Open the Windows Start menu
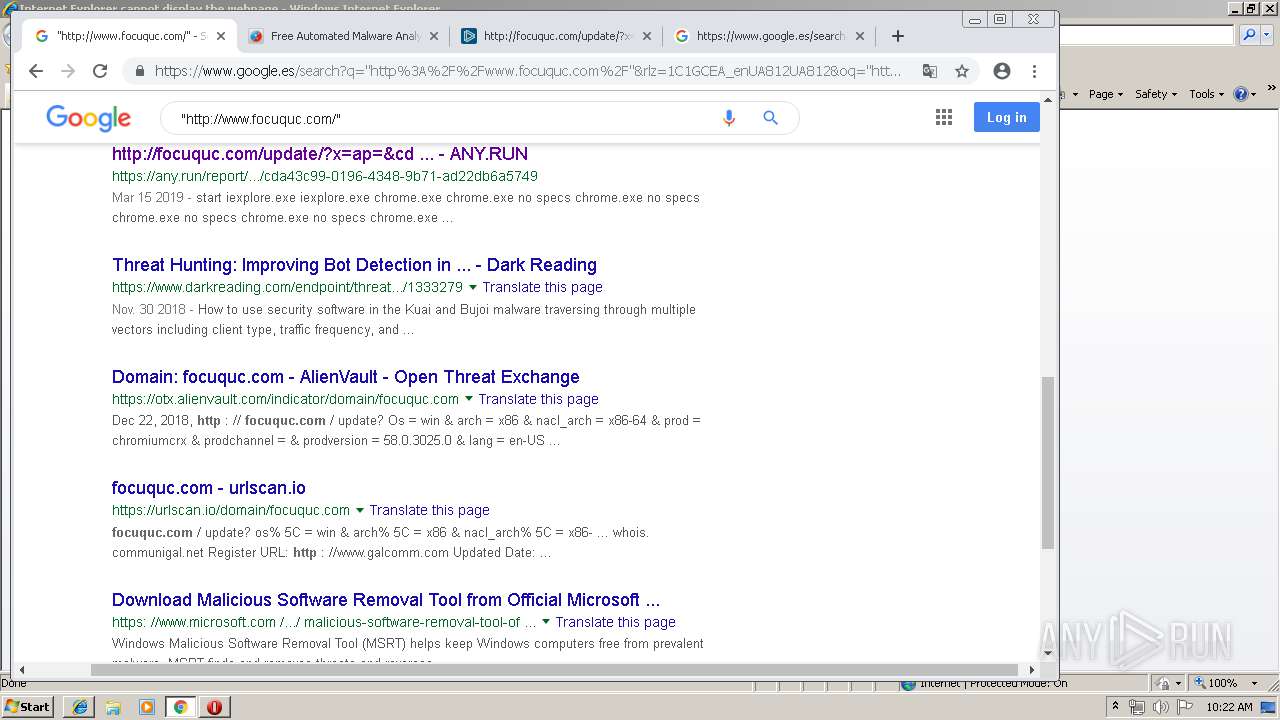1280x720 pixels. click(x=27, y=706)
